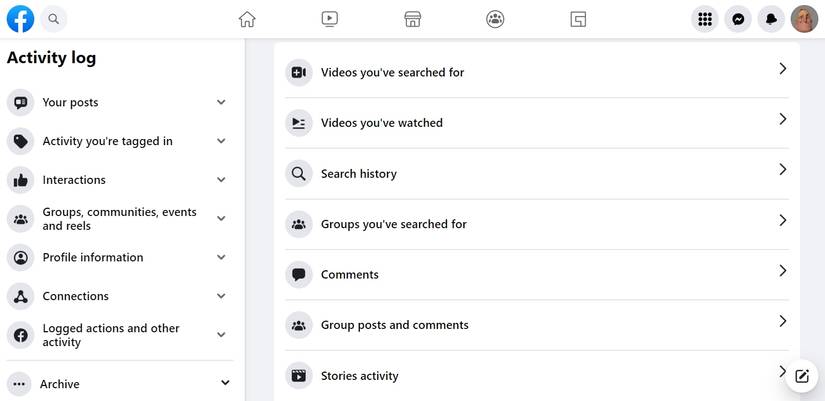Open the Gaming icon in top bar

[578, 19]
